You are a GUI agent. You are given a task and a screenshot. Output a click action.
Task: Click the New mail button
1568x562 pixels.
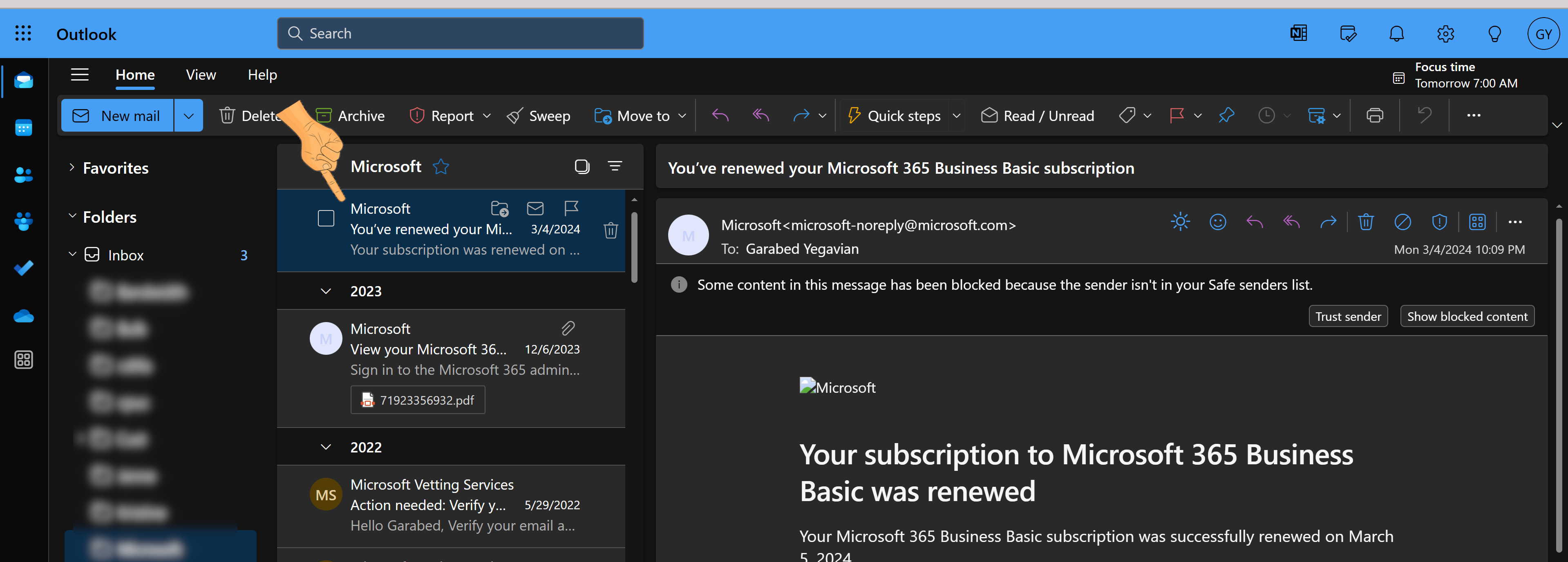point(117,116)
